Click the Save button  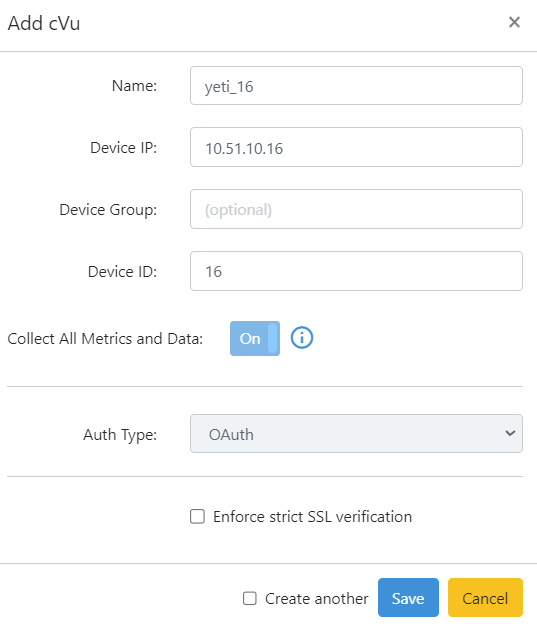point(408,598)
